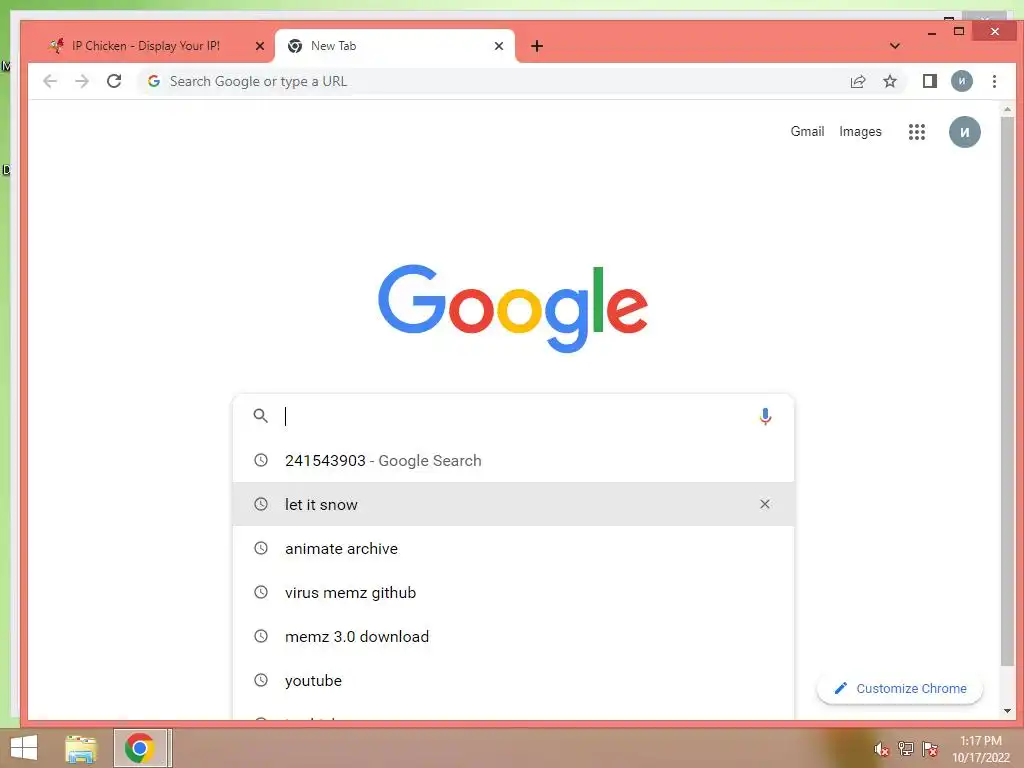Choose the 'let it snow' suggestion

513,504
